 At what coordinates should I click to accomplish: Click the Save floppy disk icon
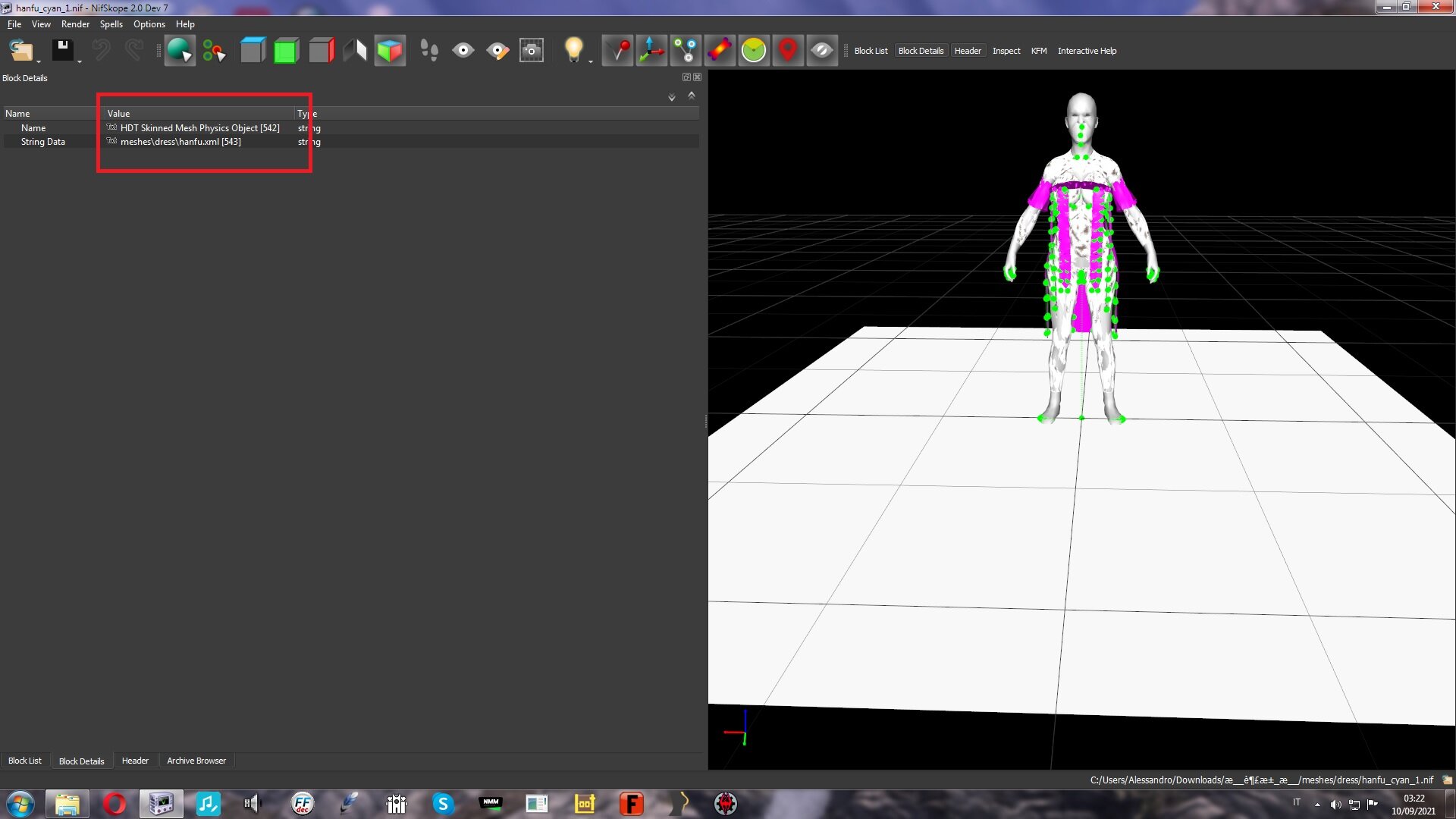coord(62,51)
